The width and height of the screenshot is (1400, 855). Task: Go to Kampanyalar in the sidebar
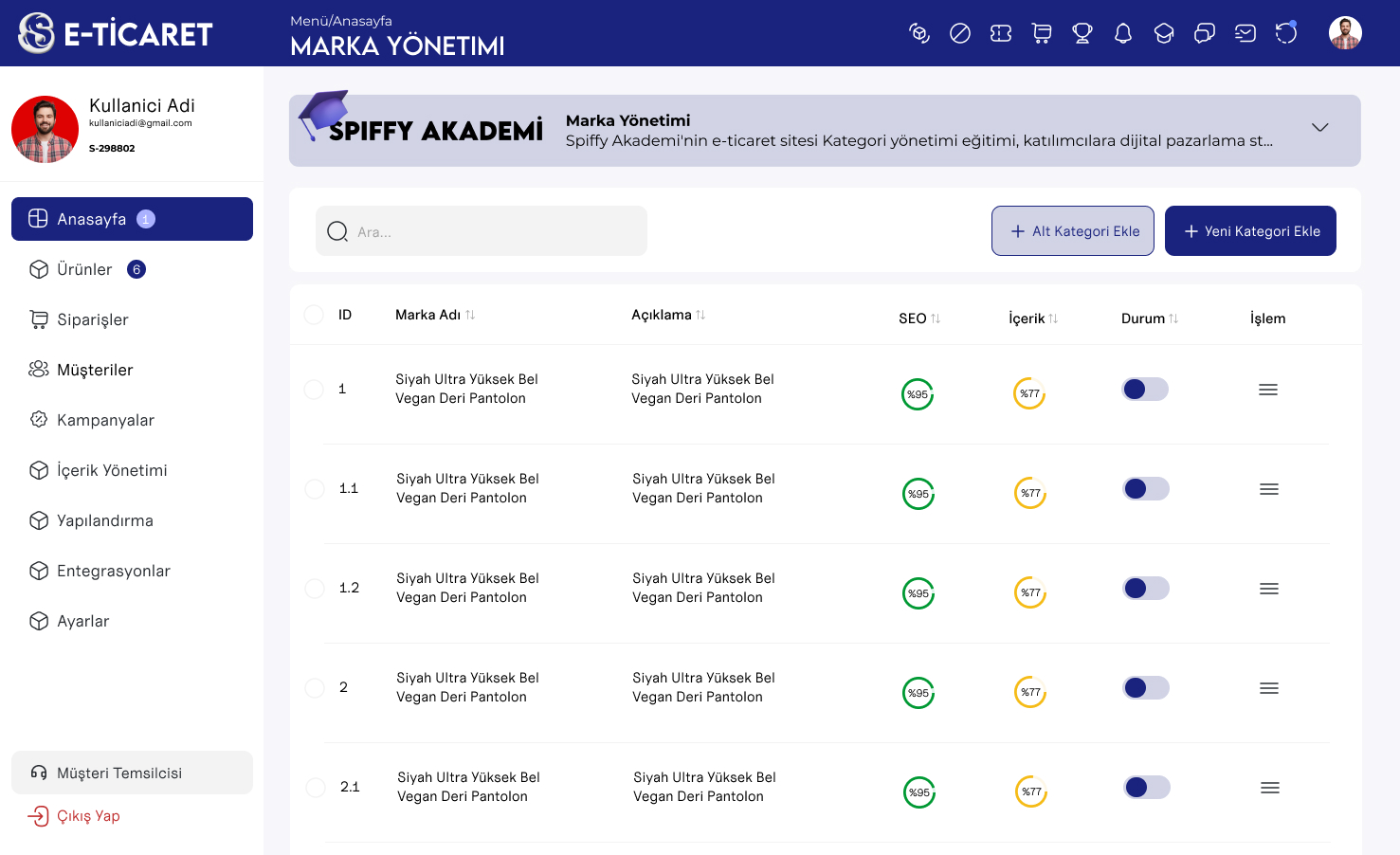click(x=105, y=420)
